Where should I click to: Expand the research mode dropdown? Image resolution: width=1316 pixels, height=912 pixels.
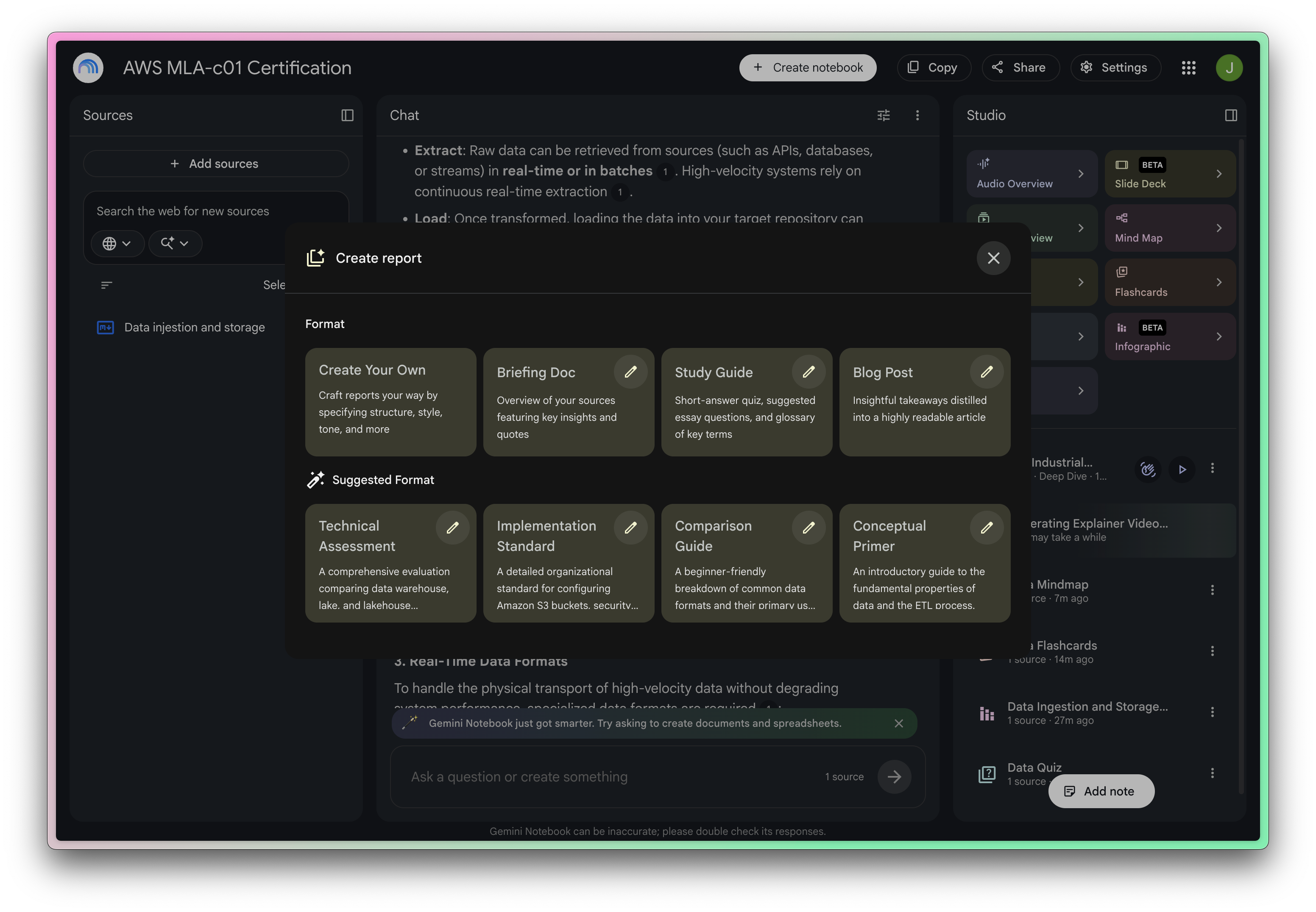tap(175, 243)
